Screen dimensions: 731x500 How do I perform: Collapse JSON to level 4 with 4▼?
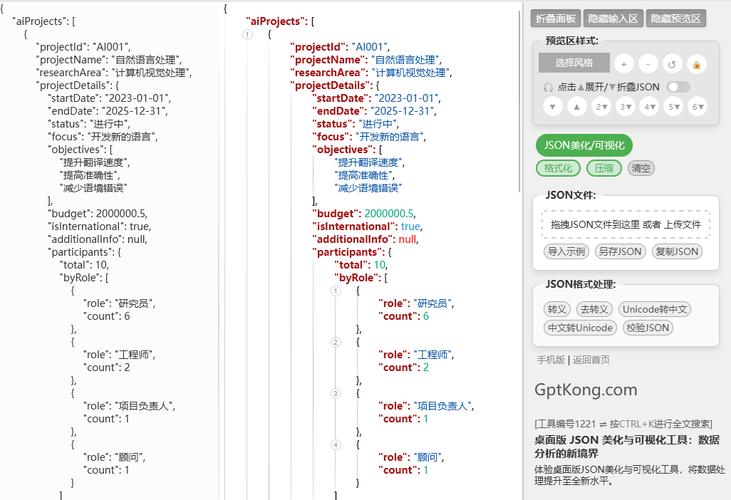pyautogui.click(x=649, y=107)
